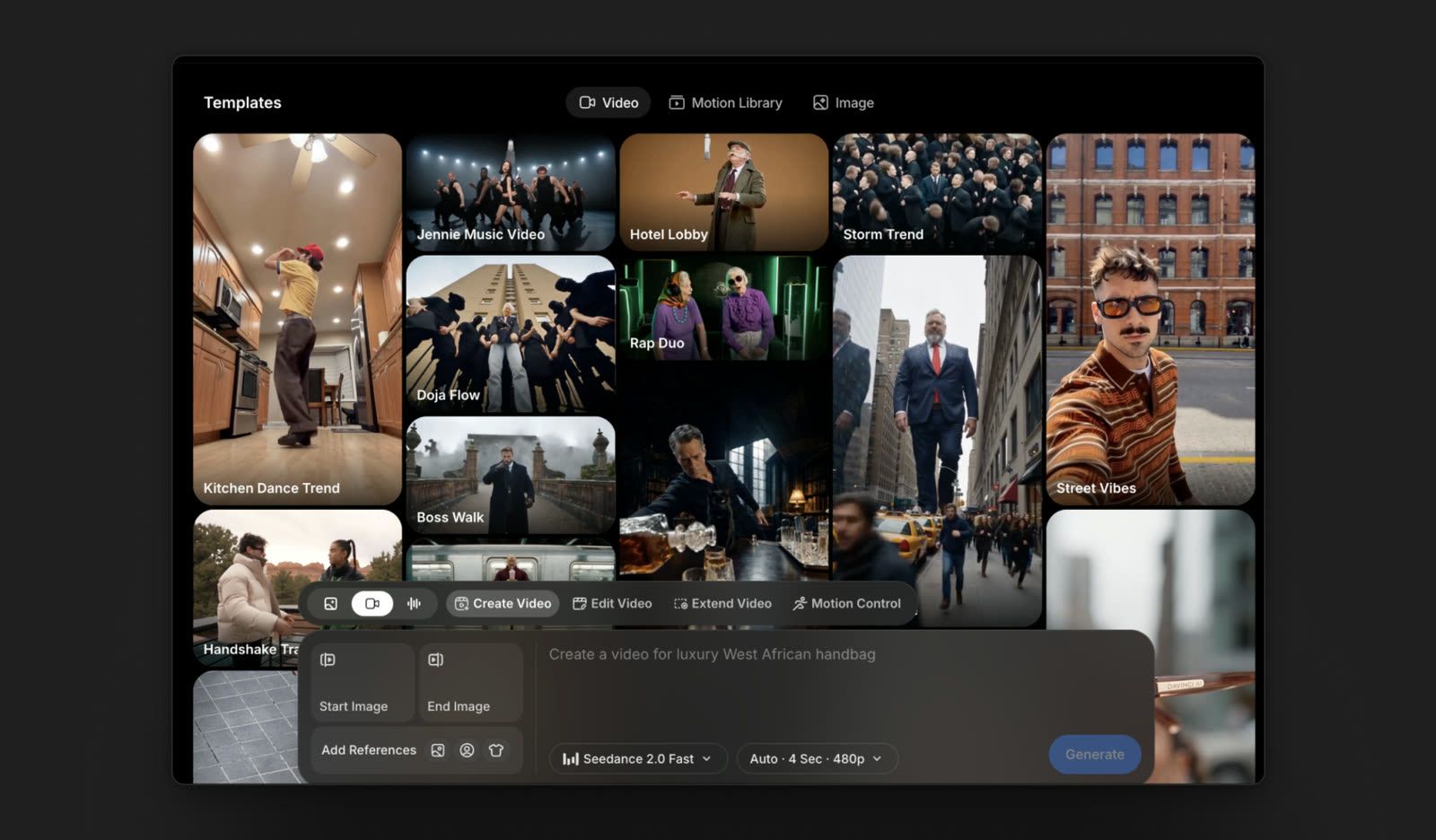
Task: Add a character face reference icon
Action: (467, 750)
